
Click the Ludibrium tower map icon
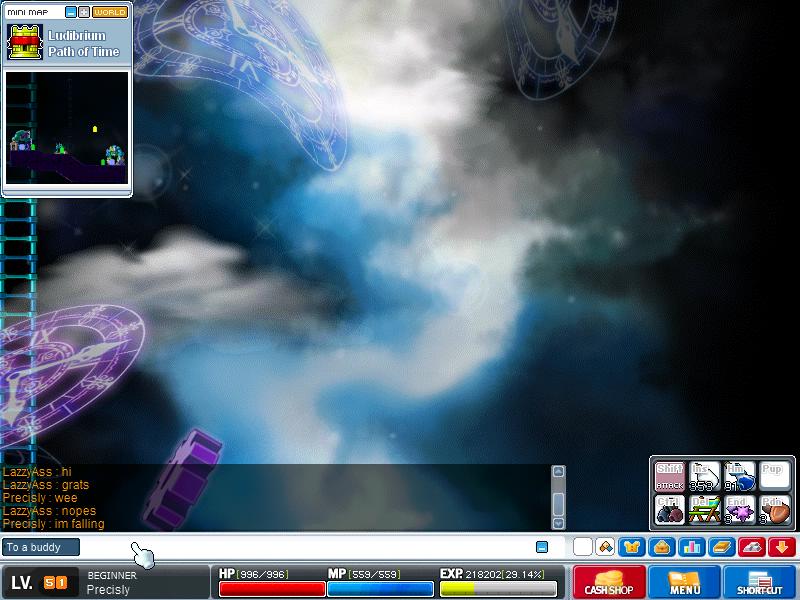point(24,42)
